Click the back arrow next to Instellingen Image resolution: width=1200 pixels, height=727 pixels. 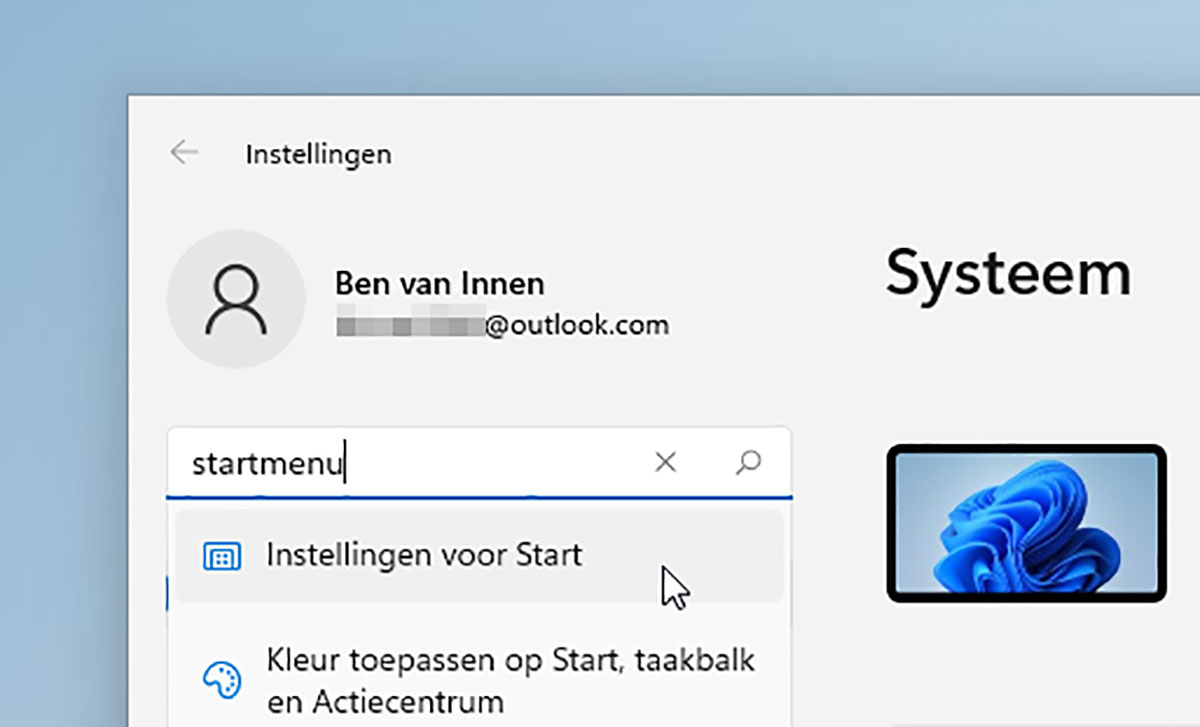pos(184,153)
